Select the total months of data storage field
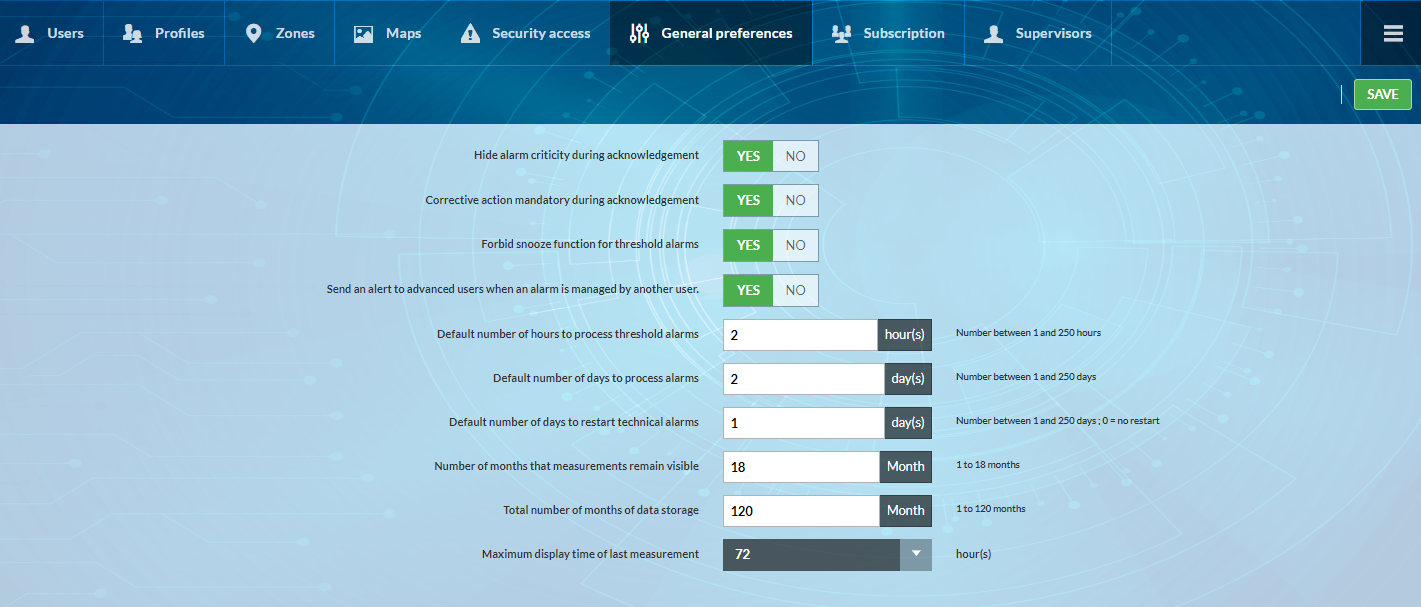The image size is (1421, 607). 801,511
